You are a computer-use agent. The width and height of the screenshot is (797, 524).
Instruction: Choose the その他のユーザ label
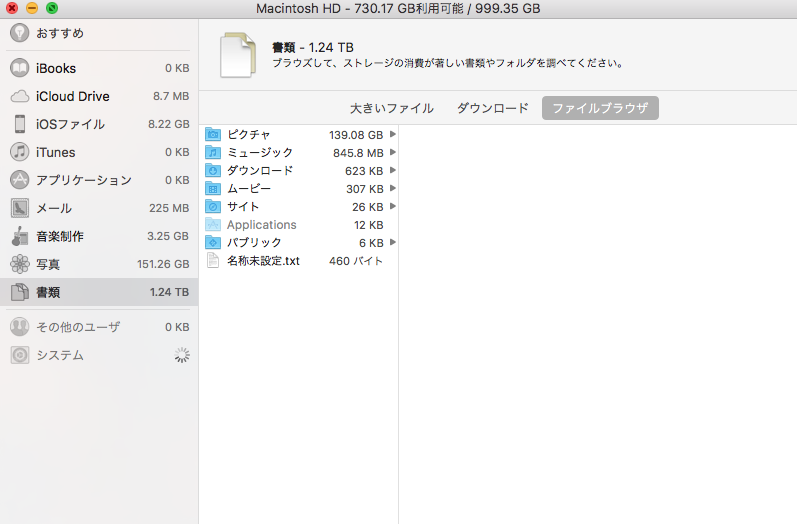[x=78, y=327]
